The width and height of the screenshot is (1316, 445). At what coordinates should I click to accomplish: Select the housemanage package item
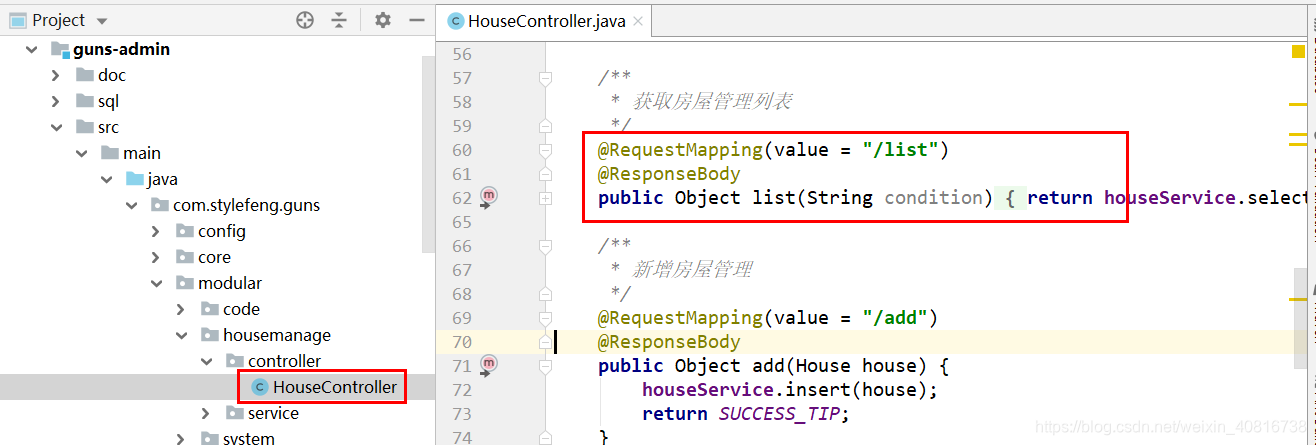pyautogui.click(x=277, y=335)
